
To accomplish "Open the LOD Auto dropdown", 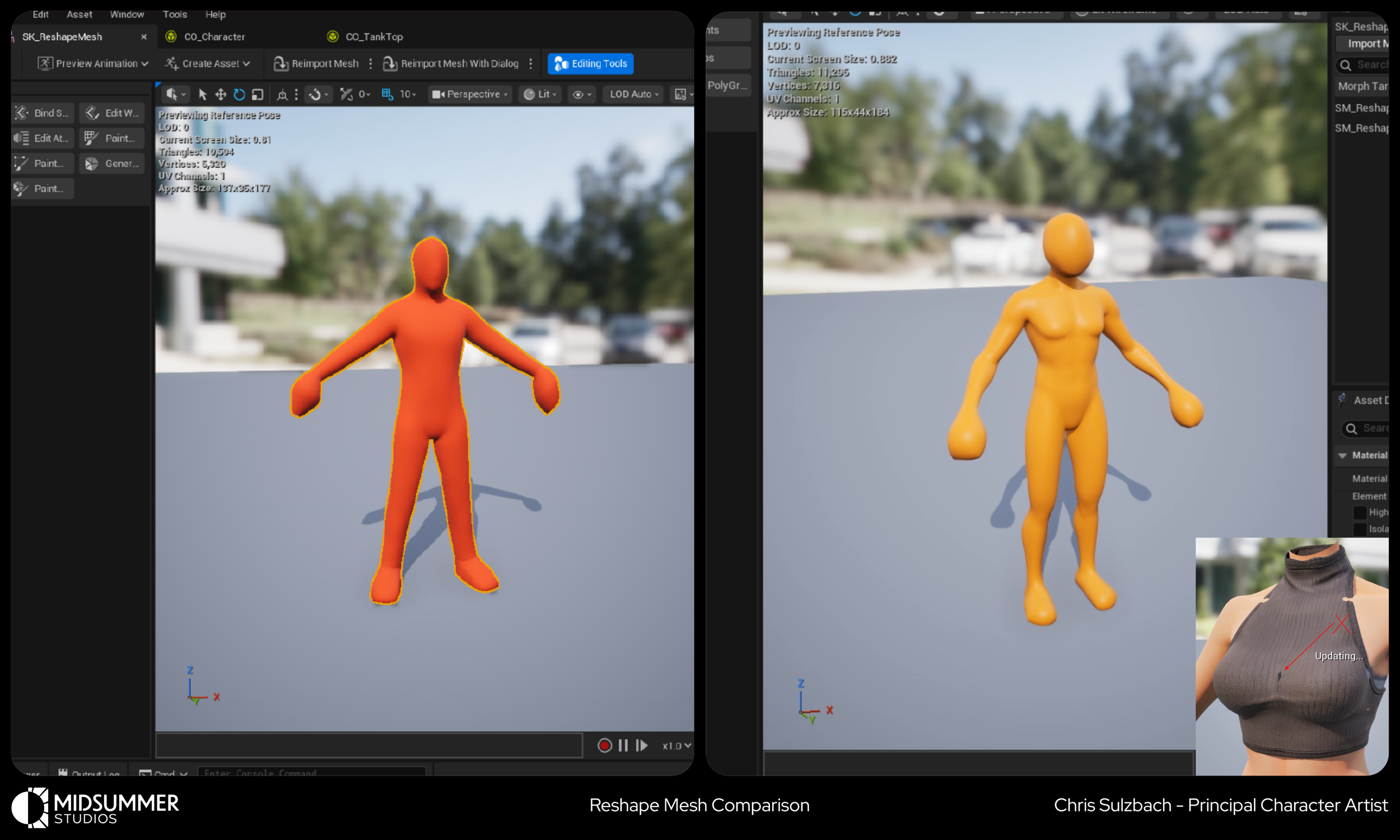I will tap(634, 95).
